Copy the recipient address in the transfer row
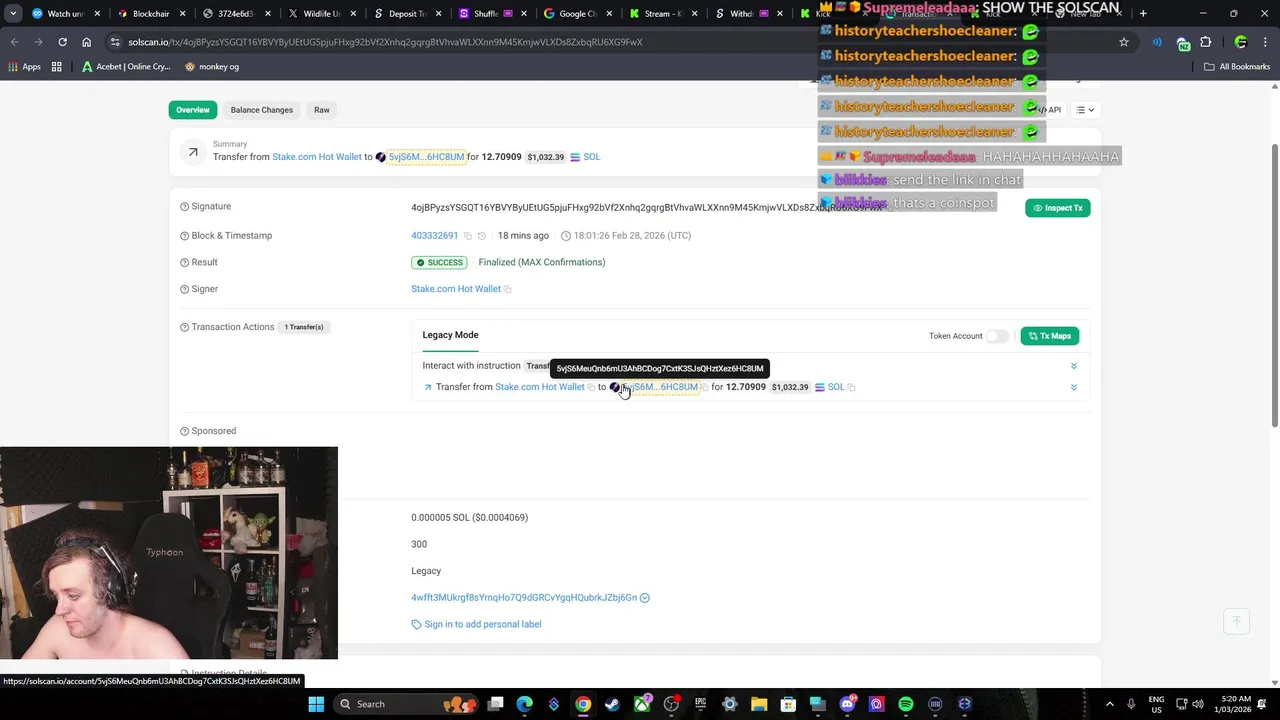This screenshot has width=1280, height=720. (705, 387)
